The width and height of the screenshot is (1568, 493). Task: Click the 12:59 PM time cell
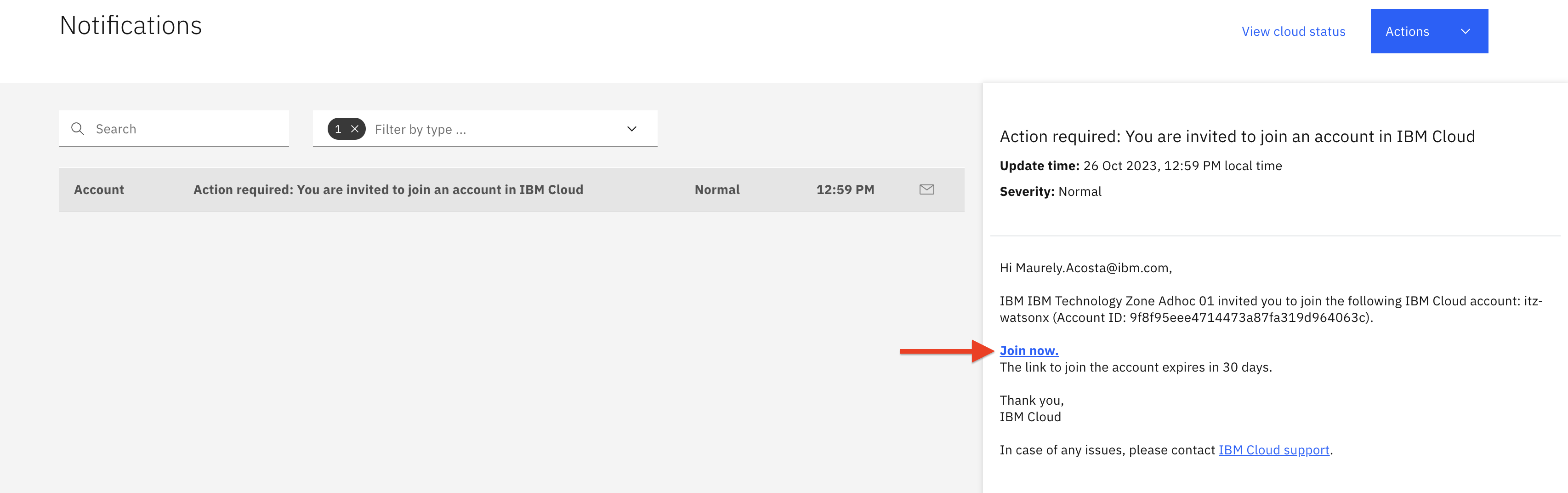[845, 189]
